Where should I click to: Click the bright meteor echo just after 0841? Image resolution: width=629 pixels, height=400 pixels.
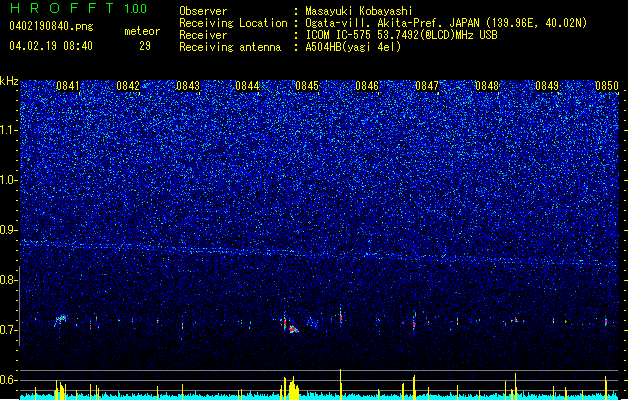click(61, 319)
